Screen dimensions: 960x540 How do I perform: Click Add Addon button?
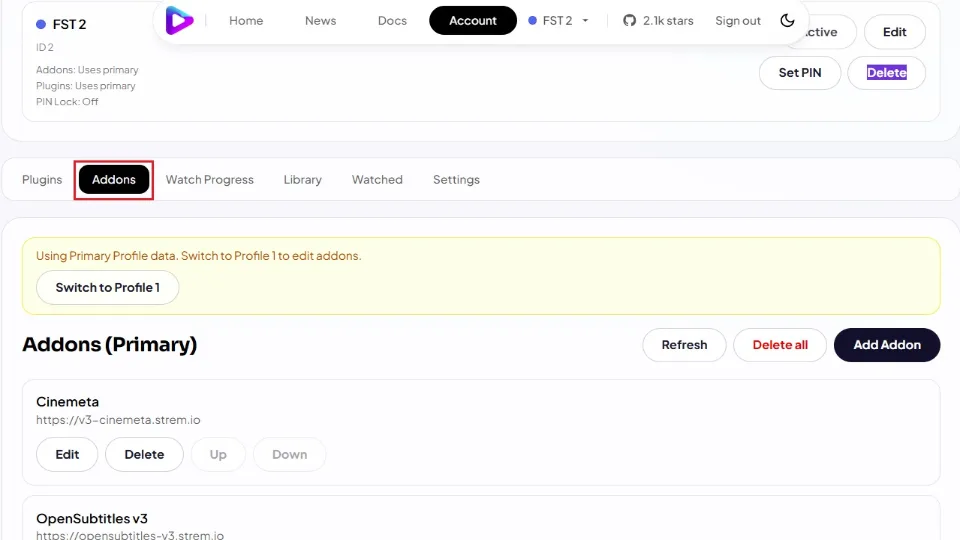[x=887, y=345]
